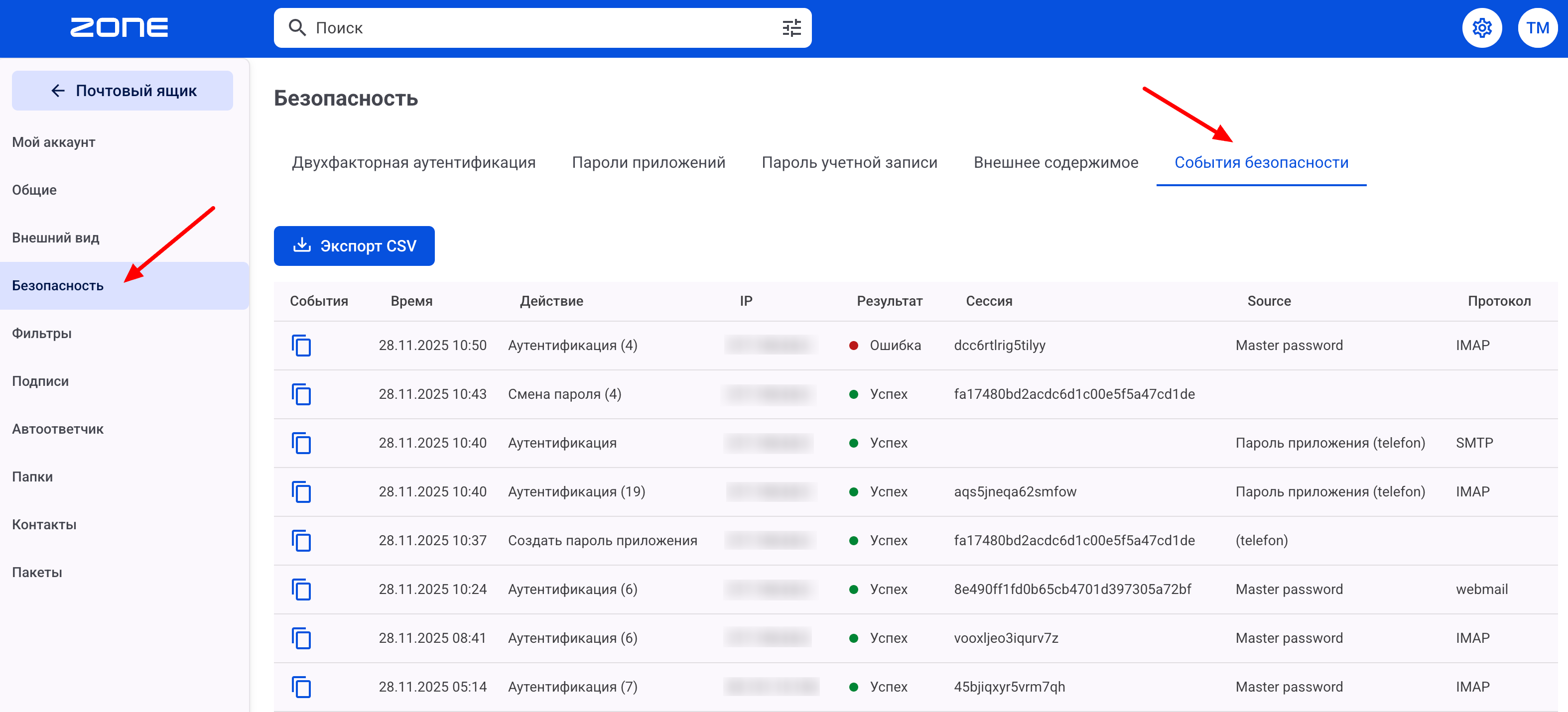Screen dimensions: 1568x712
Task: Copy the failed 10:50 authentication event
Action: pyautogui.click(x=301, y=346)
